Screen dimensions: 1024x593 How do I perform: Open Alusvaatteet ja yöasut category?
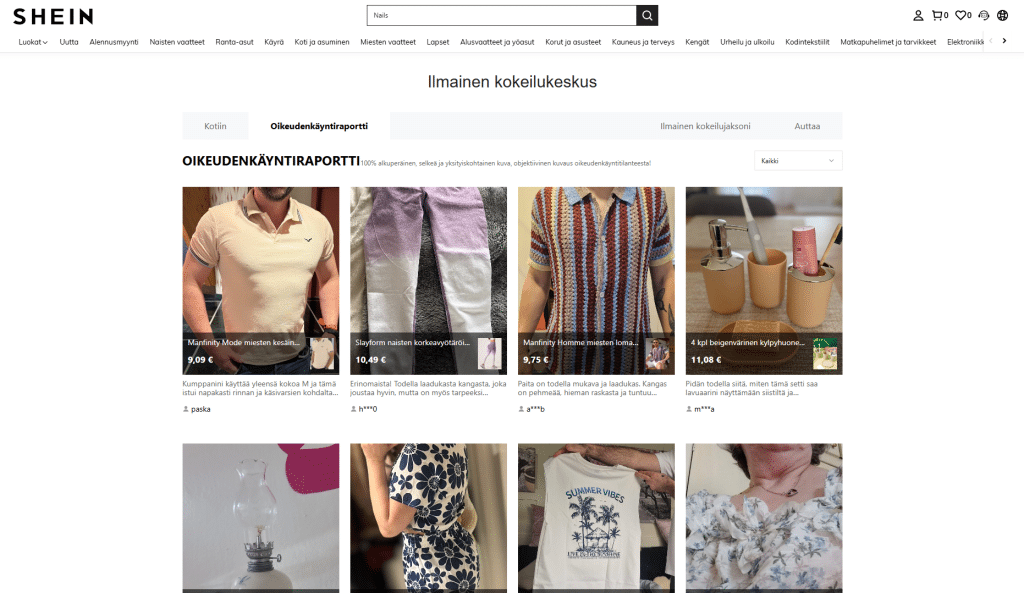497,42
